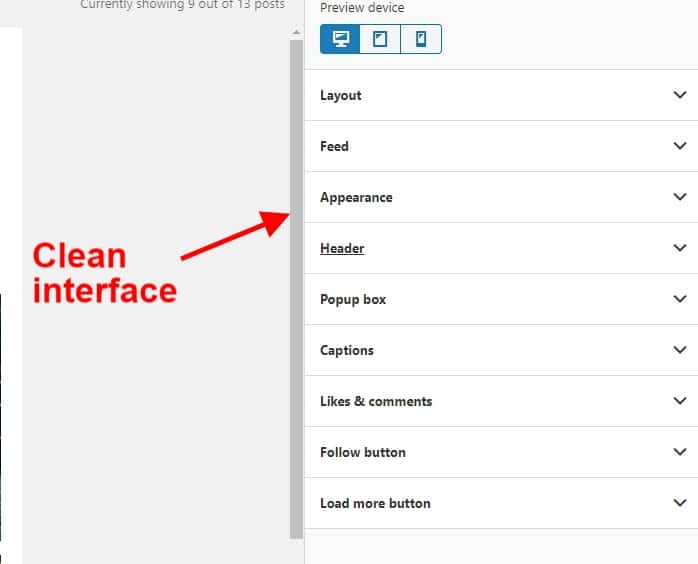
Task: Open the Header settings label
Action: [x=342, y=248]
